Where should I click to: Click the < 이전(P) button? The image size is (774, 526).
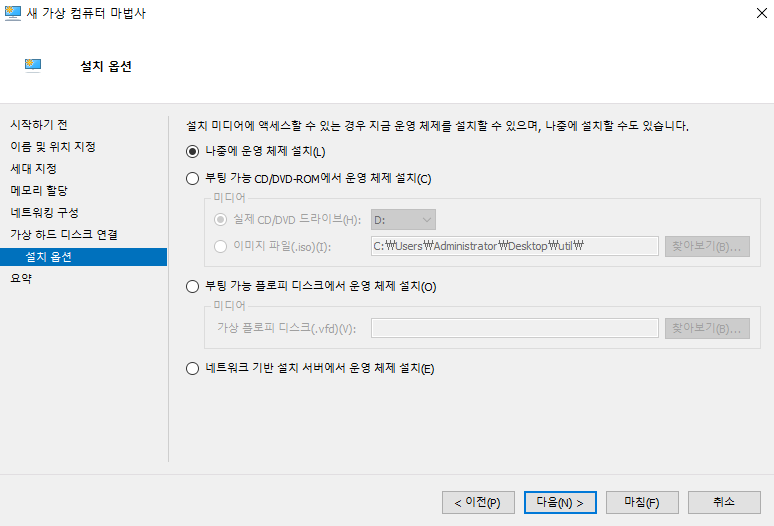coord(478,502)
